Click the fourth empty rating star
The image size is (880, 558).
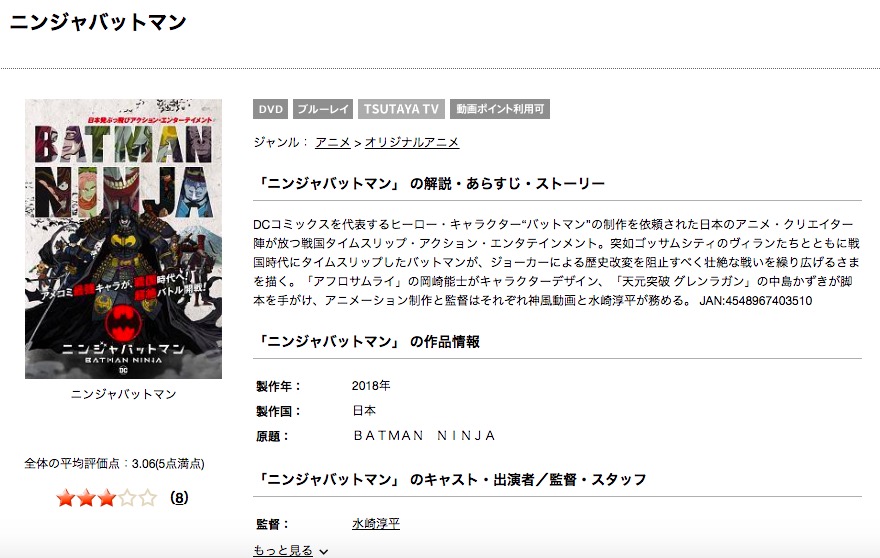[x=127, y=498]
